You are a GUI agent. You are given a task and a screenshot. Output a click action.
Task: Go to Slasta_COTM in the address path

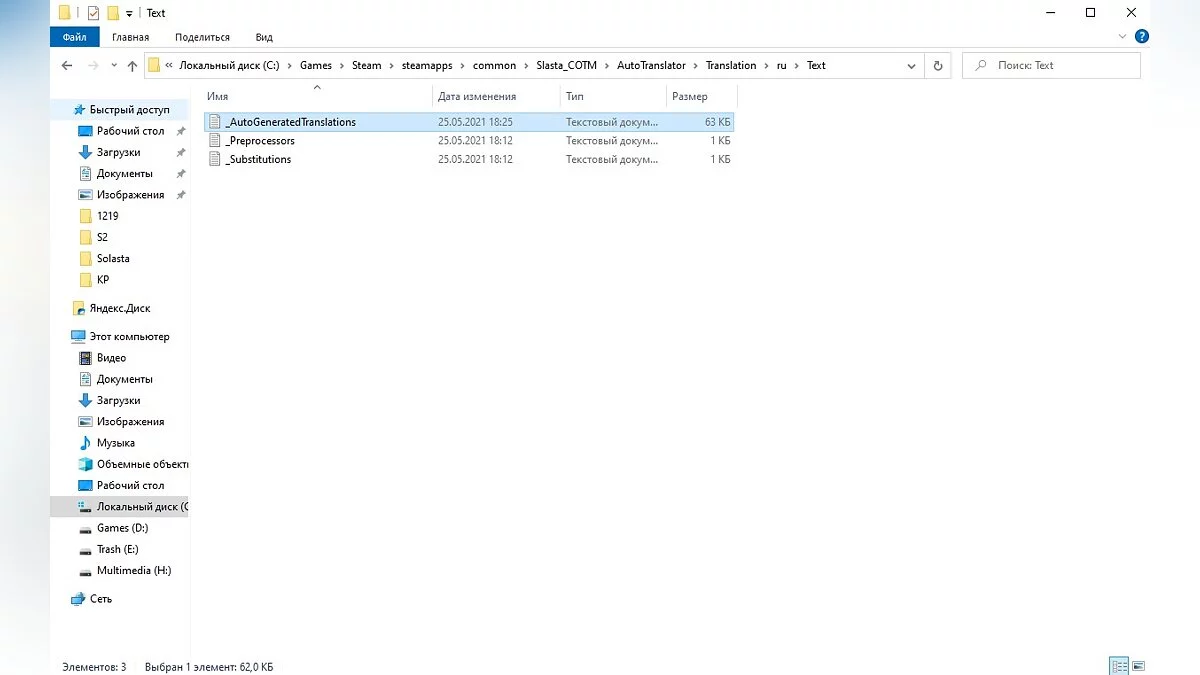(x=567, y=65)
